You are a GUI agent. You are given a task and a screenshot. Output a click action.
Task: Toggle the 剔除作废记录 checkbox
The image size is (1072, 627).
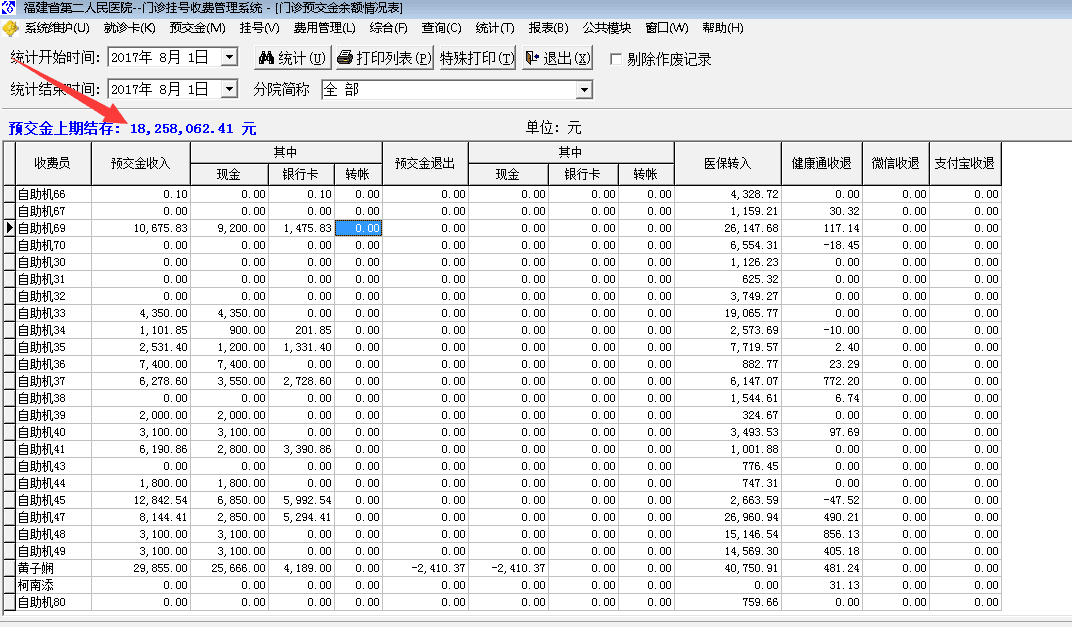click(615, 59)
